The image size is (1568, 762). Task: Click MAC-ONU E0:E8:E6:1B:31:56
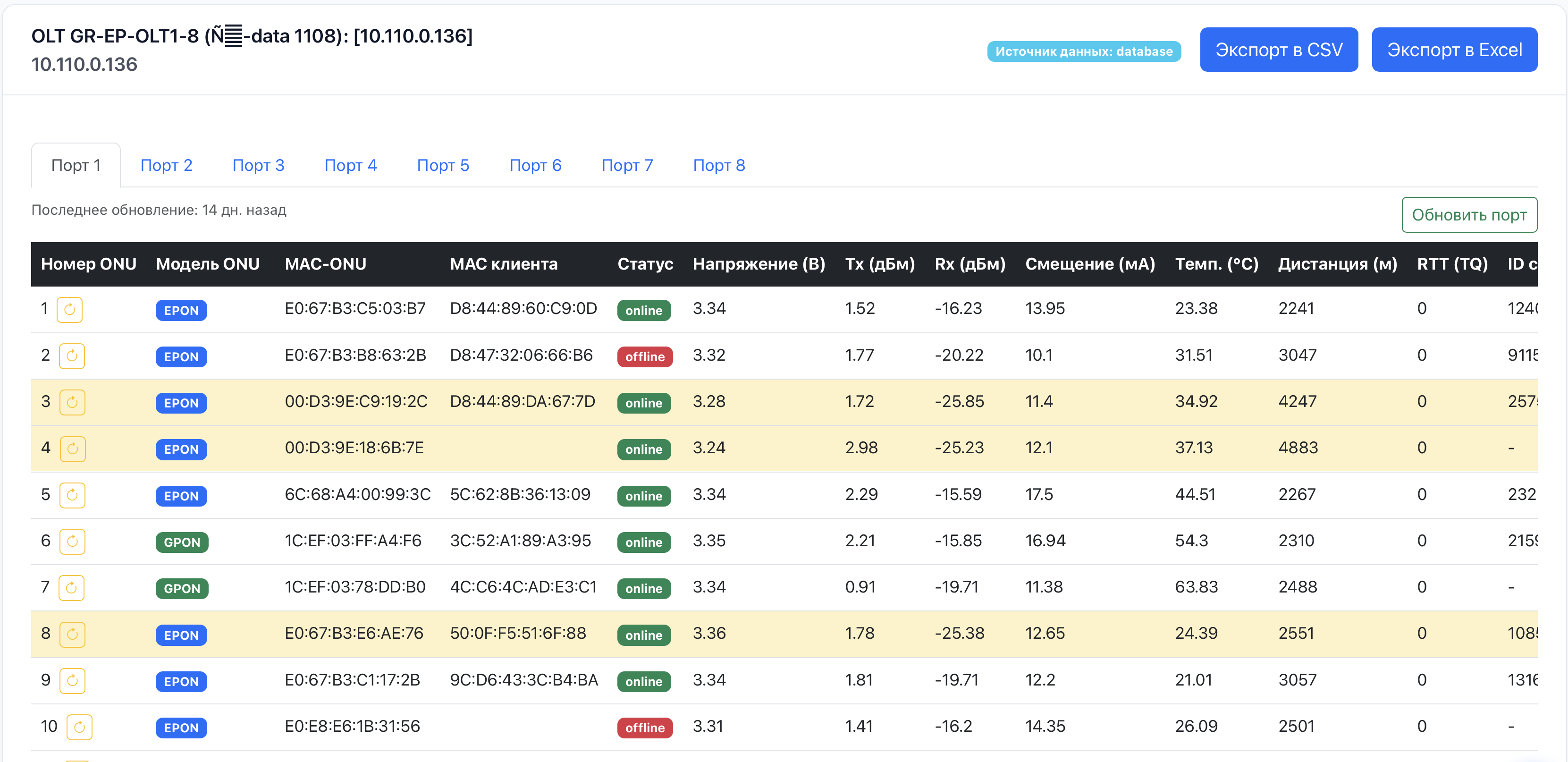click(x=353, y=726)
